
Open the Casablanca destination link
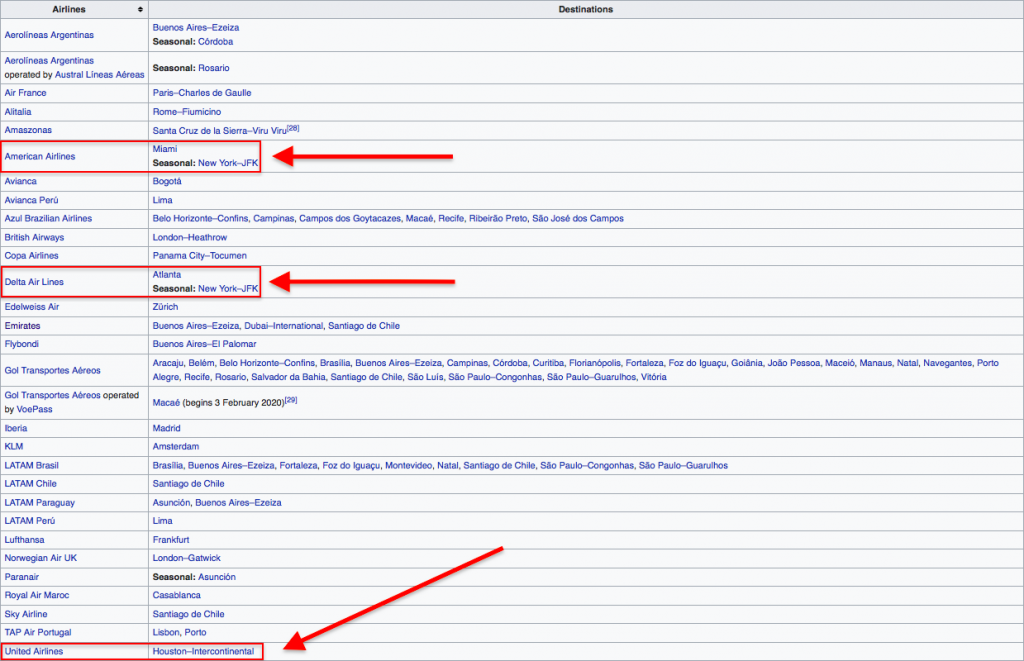coord(177,595)
